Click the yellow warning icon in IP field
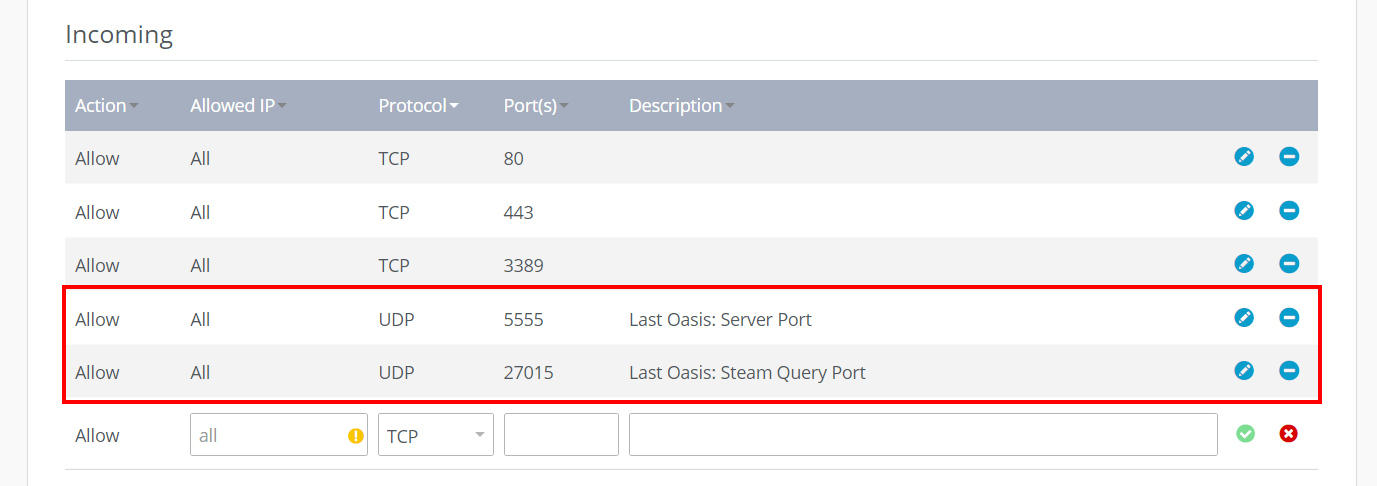The width and height of the screenshot is (1377, 486). pyautogui.click(x=355, y=436)
